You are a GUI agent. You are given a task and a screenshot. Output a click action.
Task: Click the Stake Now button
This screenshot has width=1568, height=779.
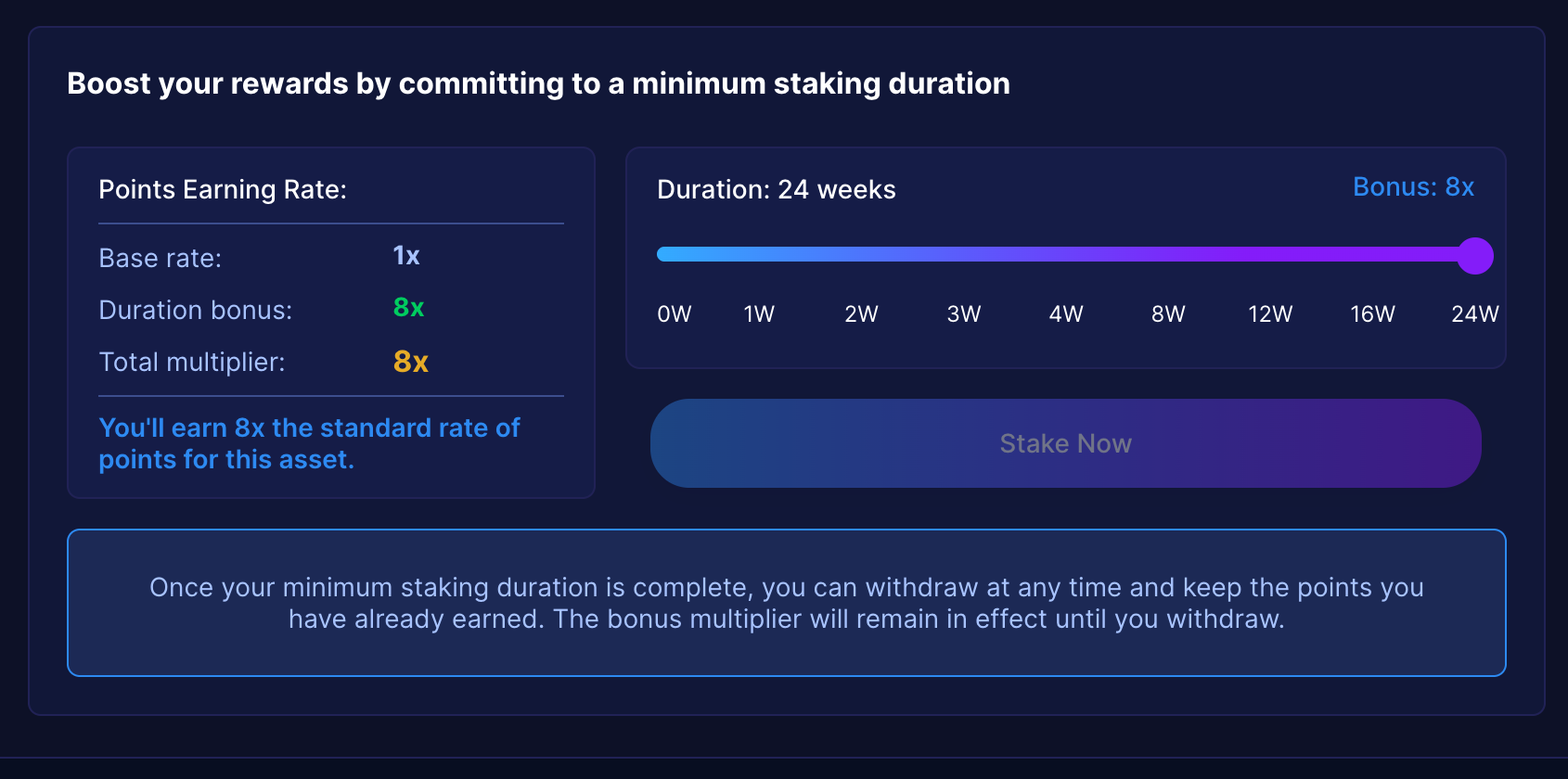click(x=1065, y=443)
